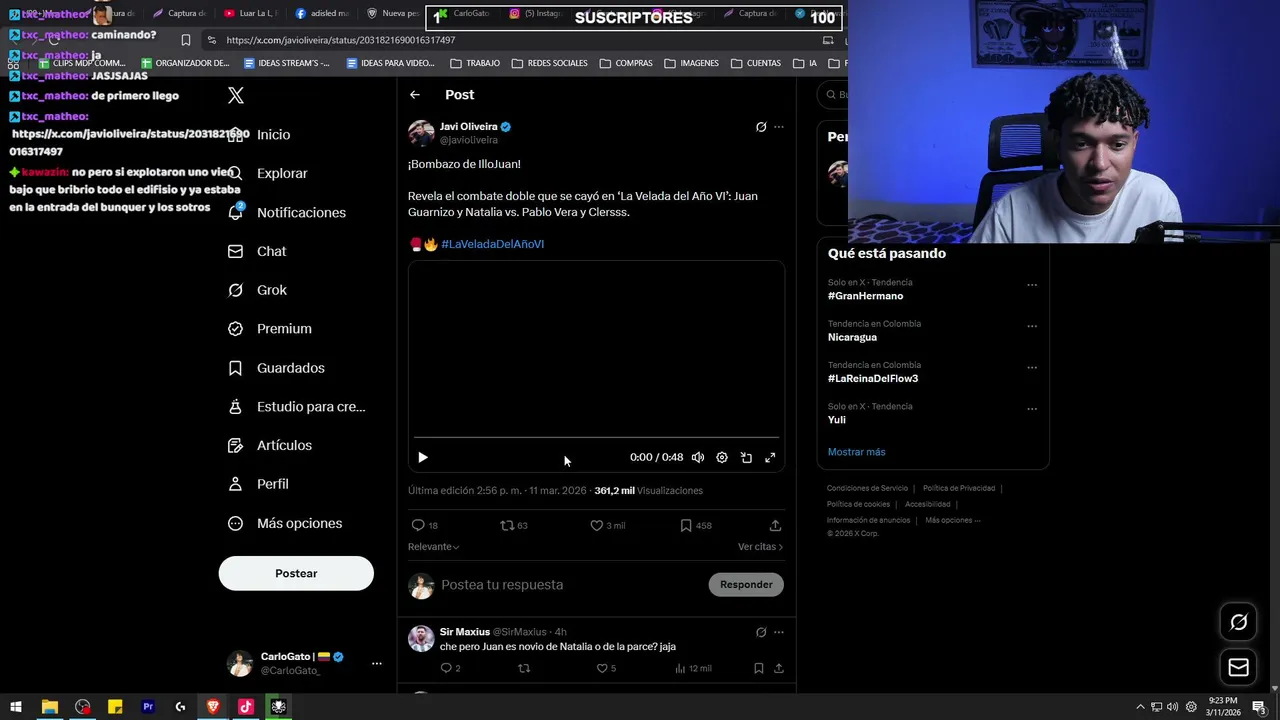The image size is (1280, 720).
Task: Click the Guardados bookmark icon
Action: pyautogui.click(x=235, y=368)
